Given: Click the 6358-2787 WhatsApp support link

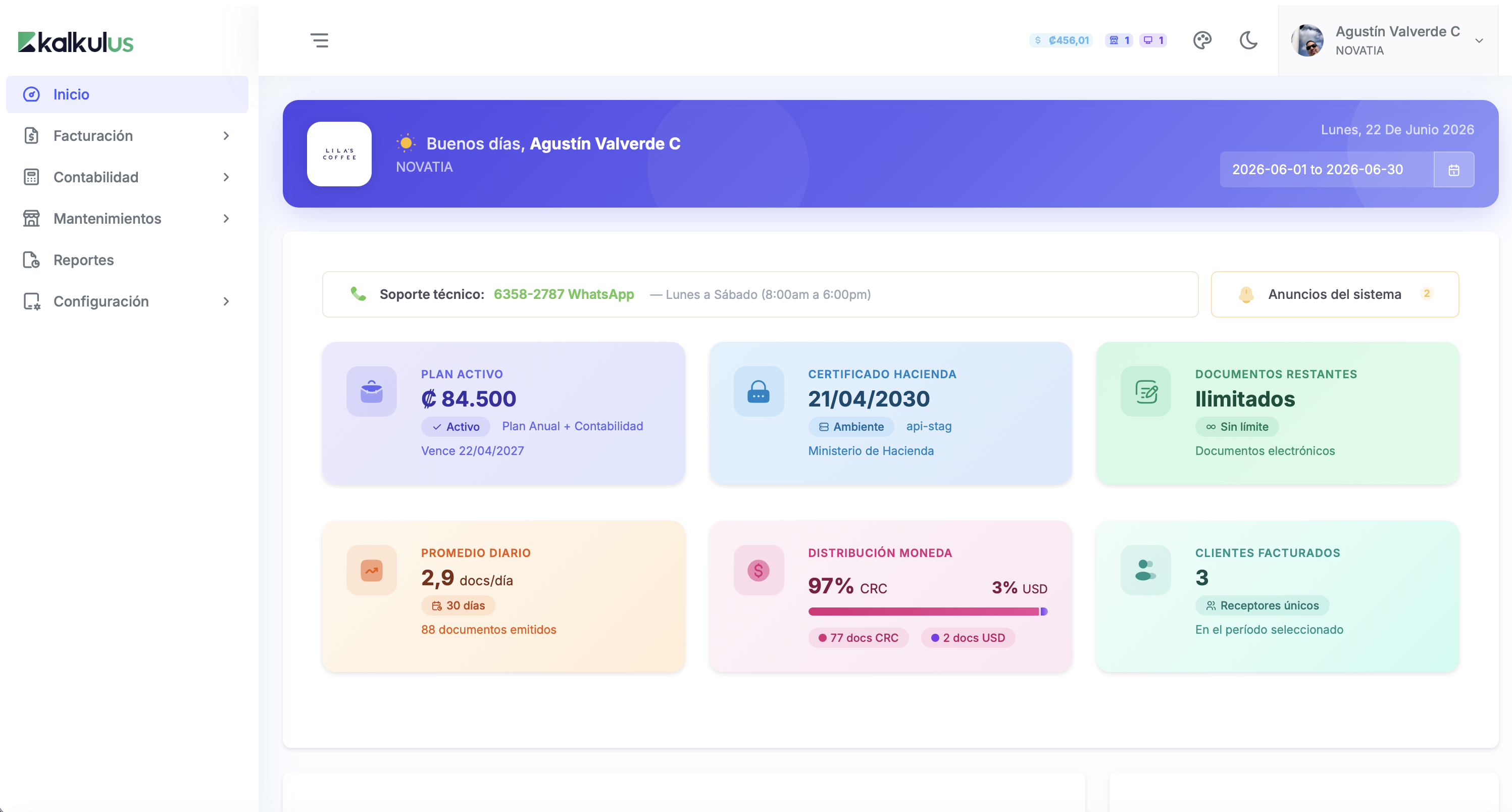Looking at the screenshot, I should [564, 294].
